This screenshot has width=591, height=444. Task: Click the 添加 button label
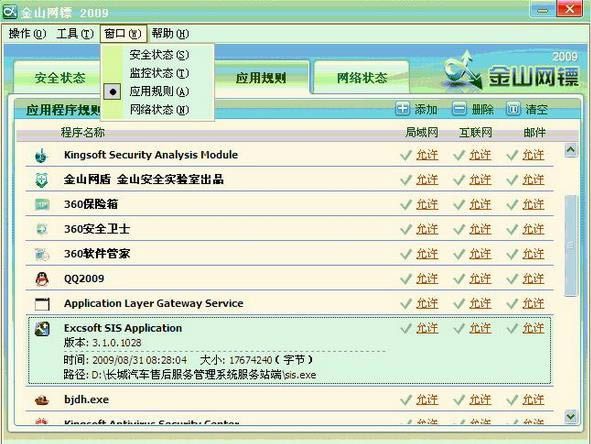coord(426,109)
